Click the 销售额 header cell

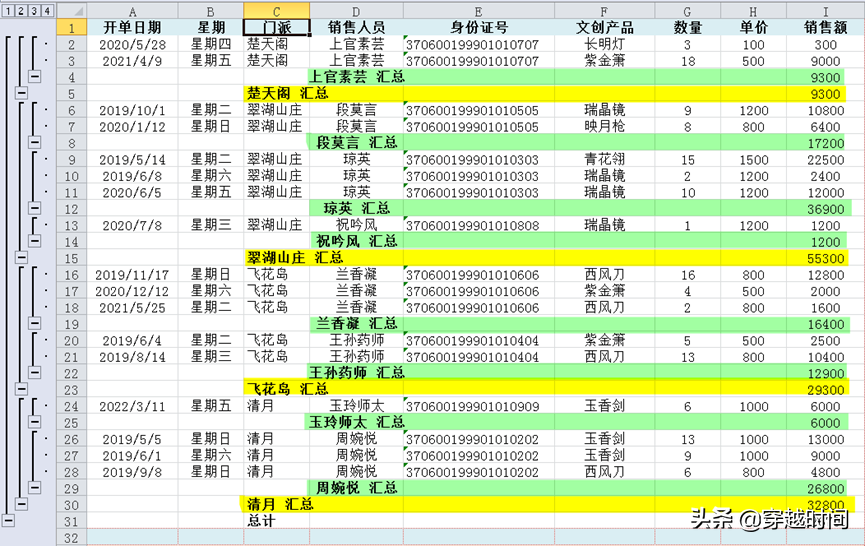point(825,27)
